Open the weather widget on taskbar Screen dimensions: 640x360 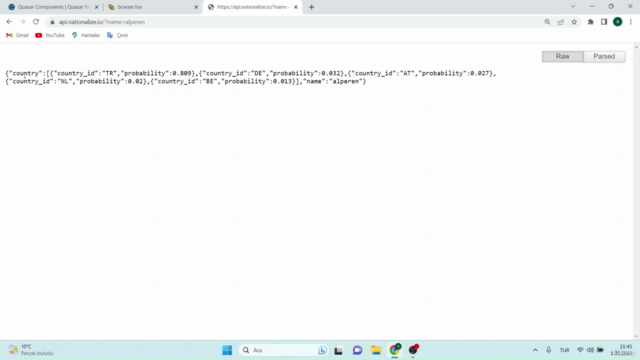(x=31, y=350)
